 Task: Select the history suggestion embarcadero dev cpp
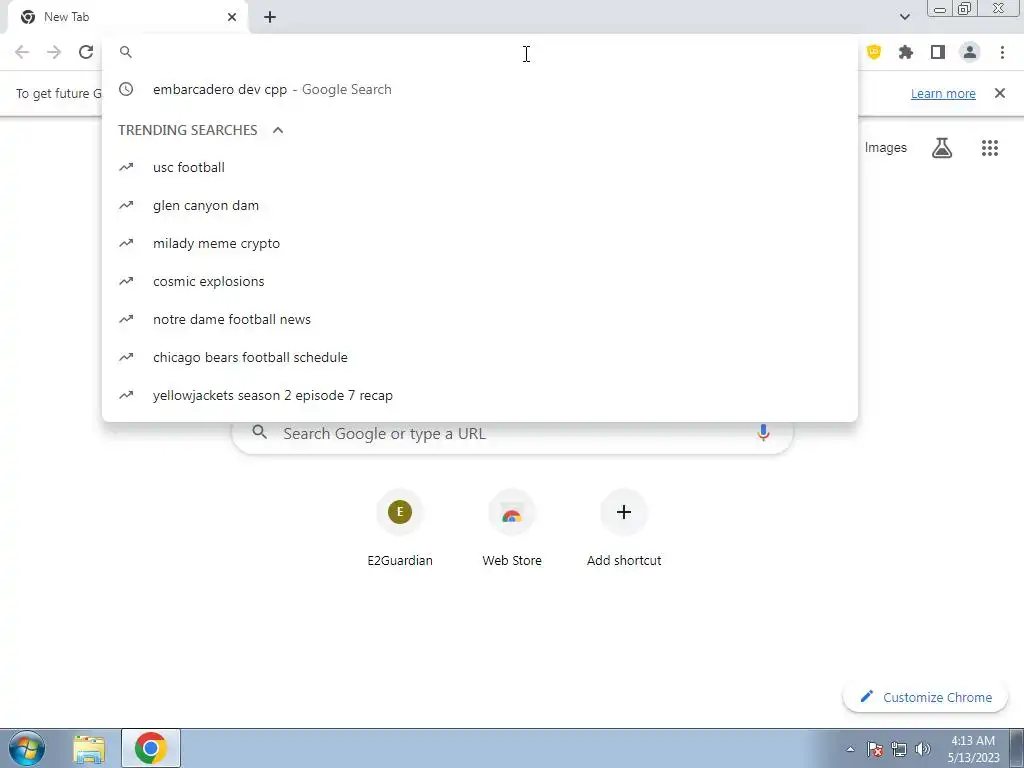(x=480, y=89)
